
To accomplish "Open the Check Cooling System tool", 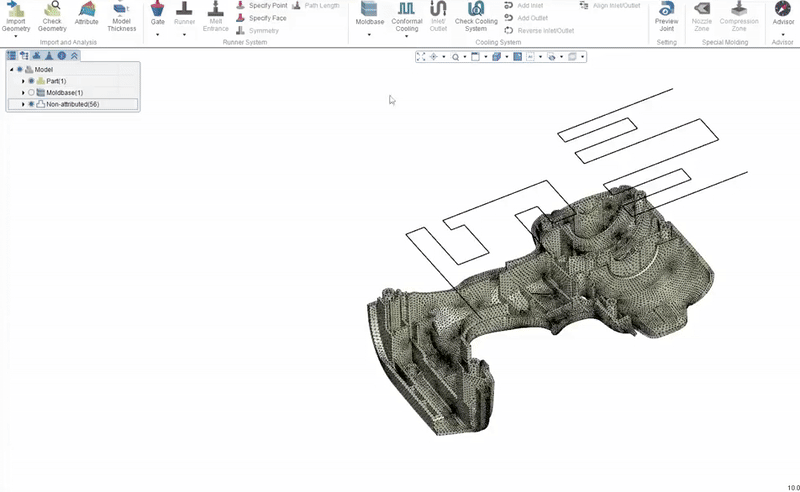I will [x=476, y=9].
